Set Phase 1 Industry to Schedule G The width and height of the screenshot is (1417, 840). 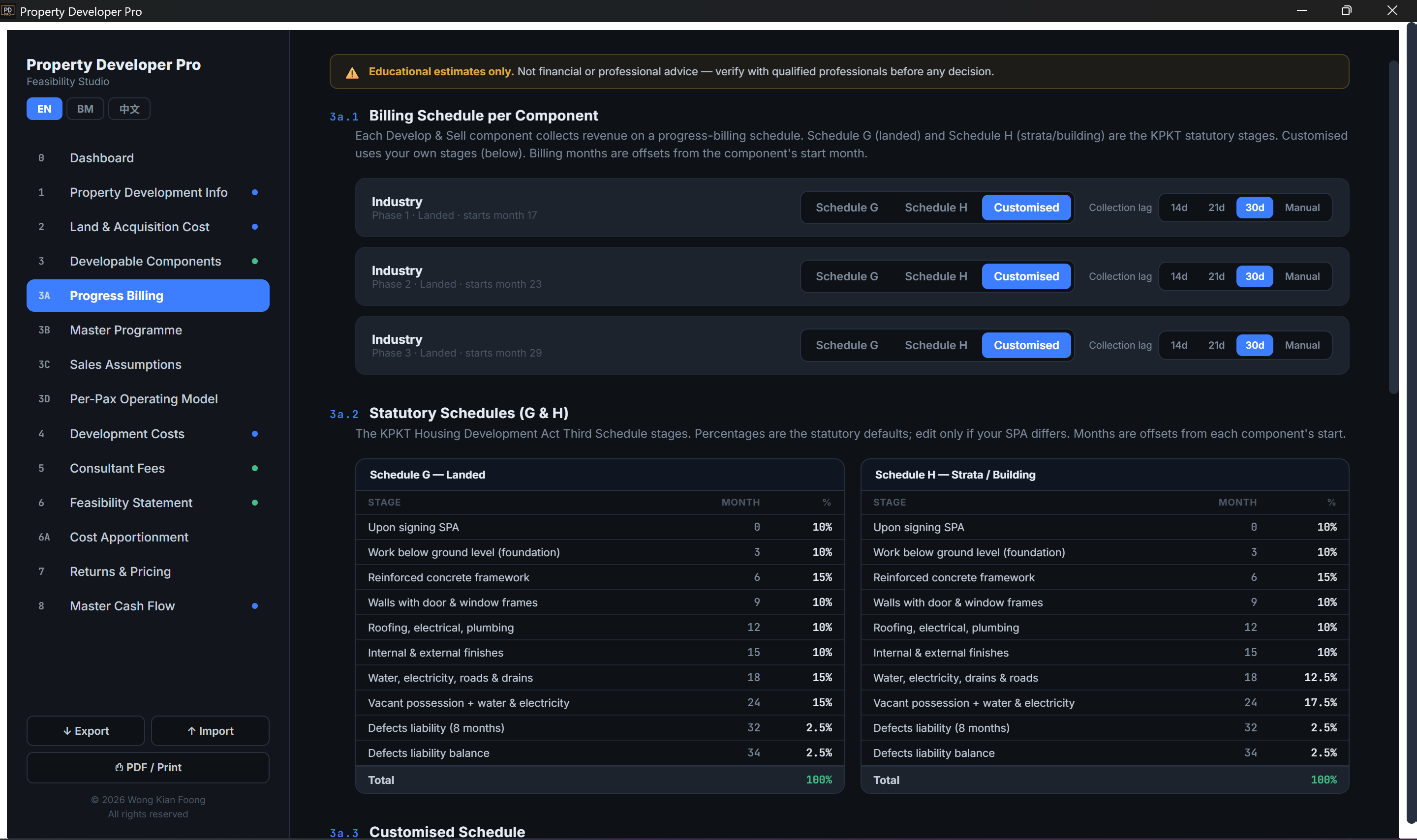[846, 208]
